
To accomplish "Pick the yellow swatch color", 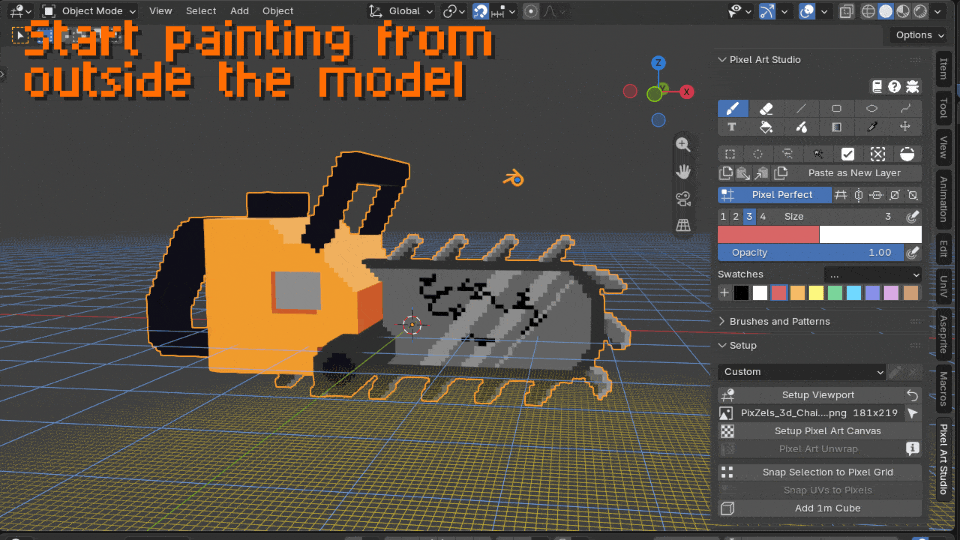I will tap(816, 293).
